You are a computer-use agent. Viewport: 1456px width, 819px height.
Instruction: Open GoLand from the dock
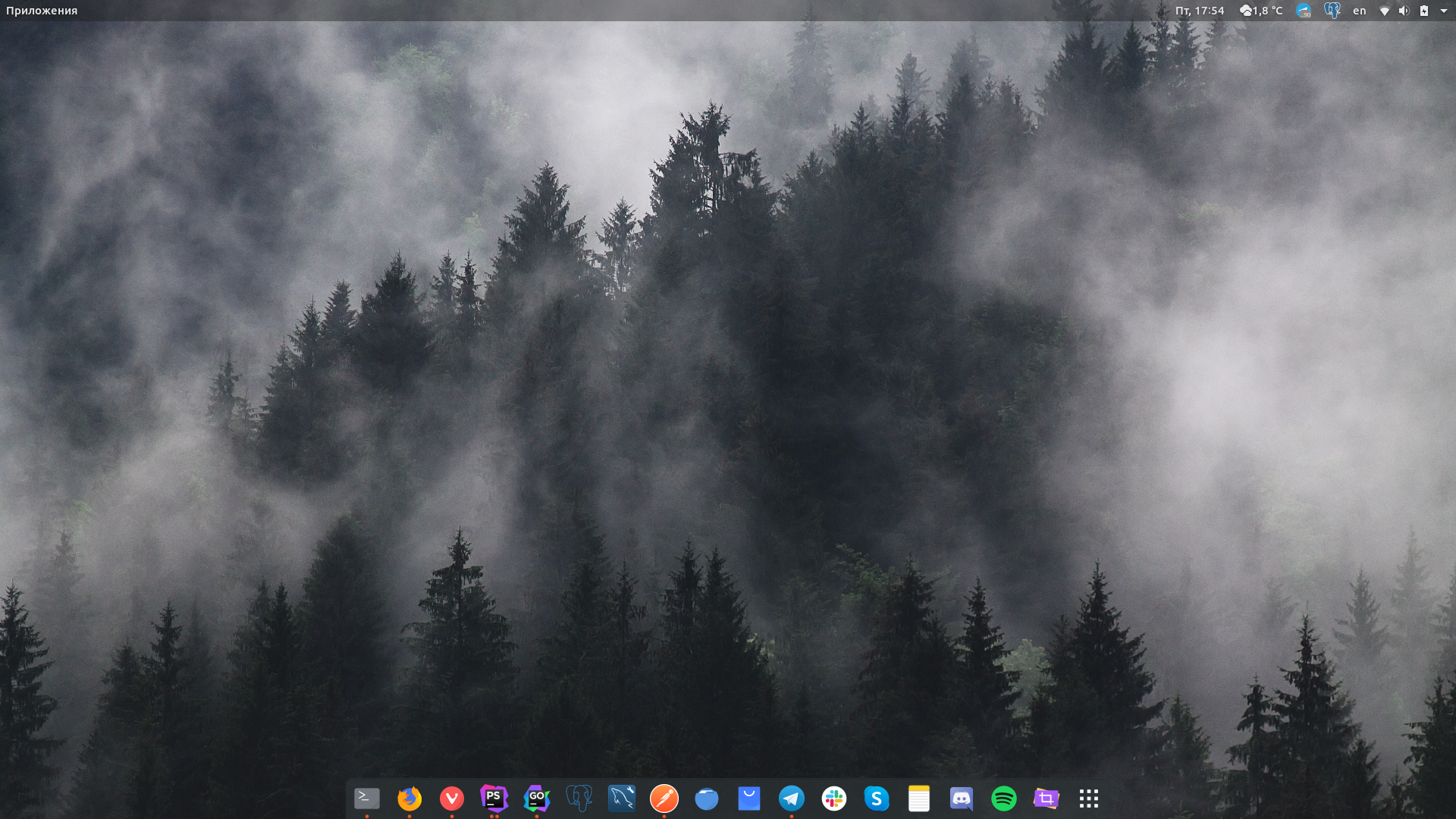(x=537, y=798)
